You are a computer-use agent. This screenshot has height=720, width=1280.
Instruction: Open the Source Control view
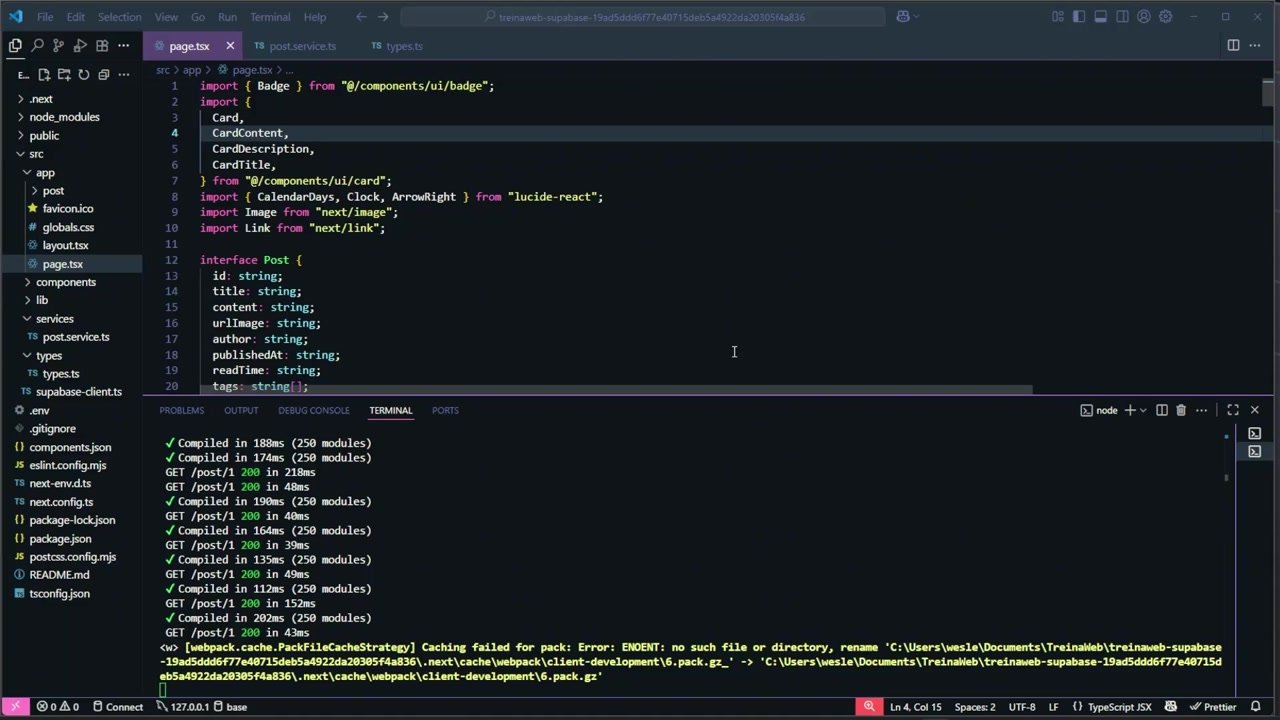pos(58,45)
